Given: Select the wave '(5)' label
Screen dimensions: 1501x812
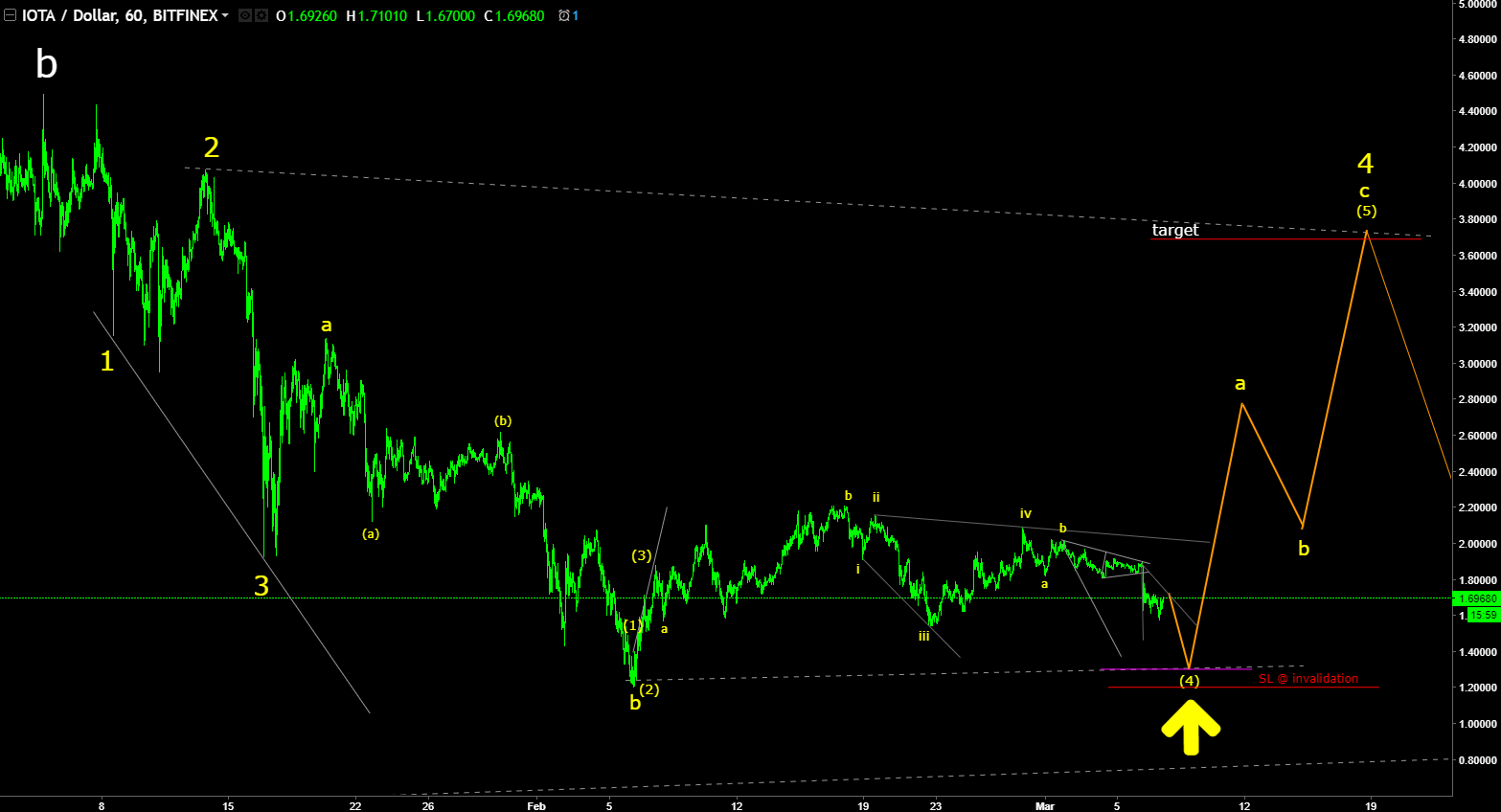Looking at the screenshot, I should click(x=1366, y=211).
